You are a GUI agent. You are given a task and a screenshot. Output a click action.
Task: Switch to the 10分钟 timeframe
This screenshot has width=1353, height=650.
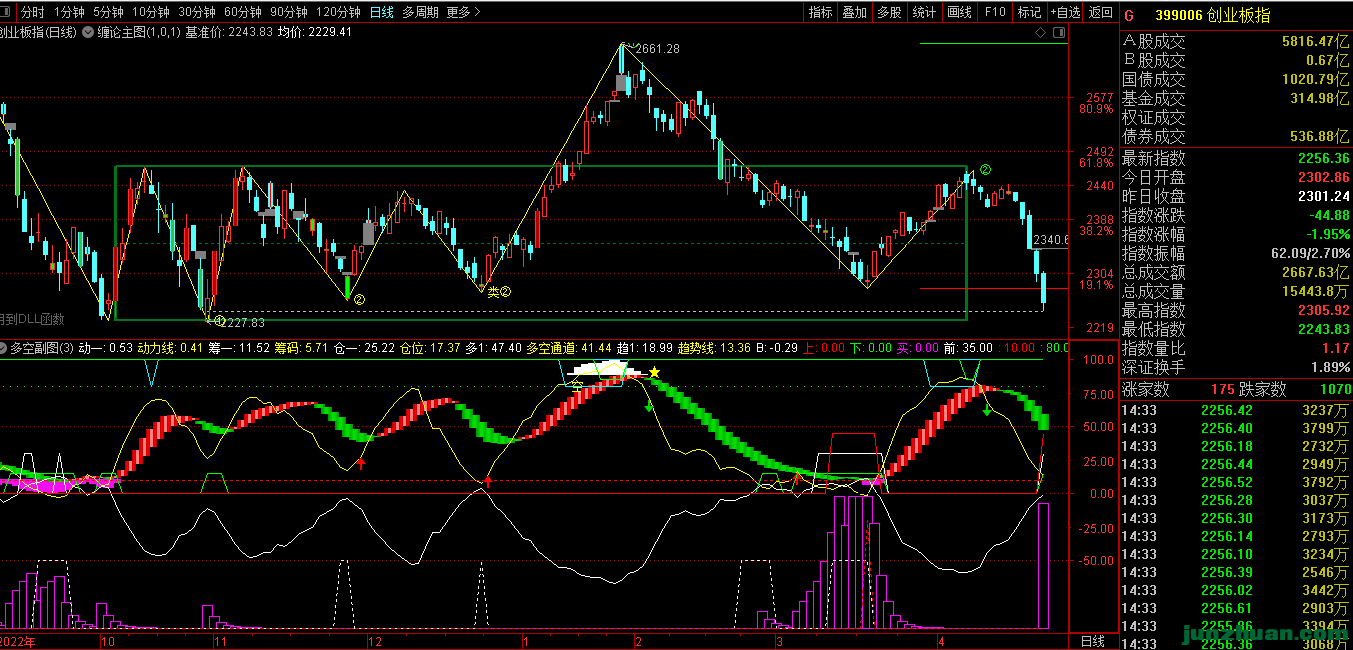coord(151,12)
